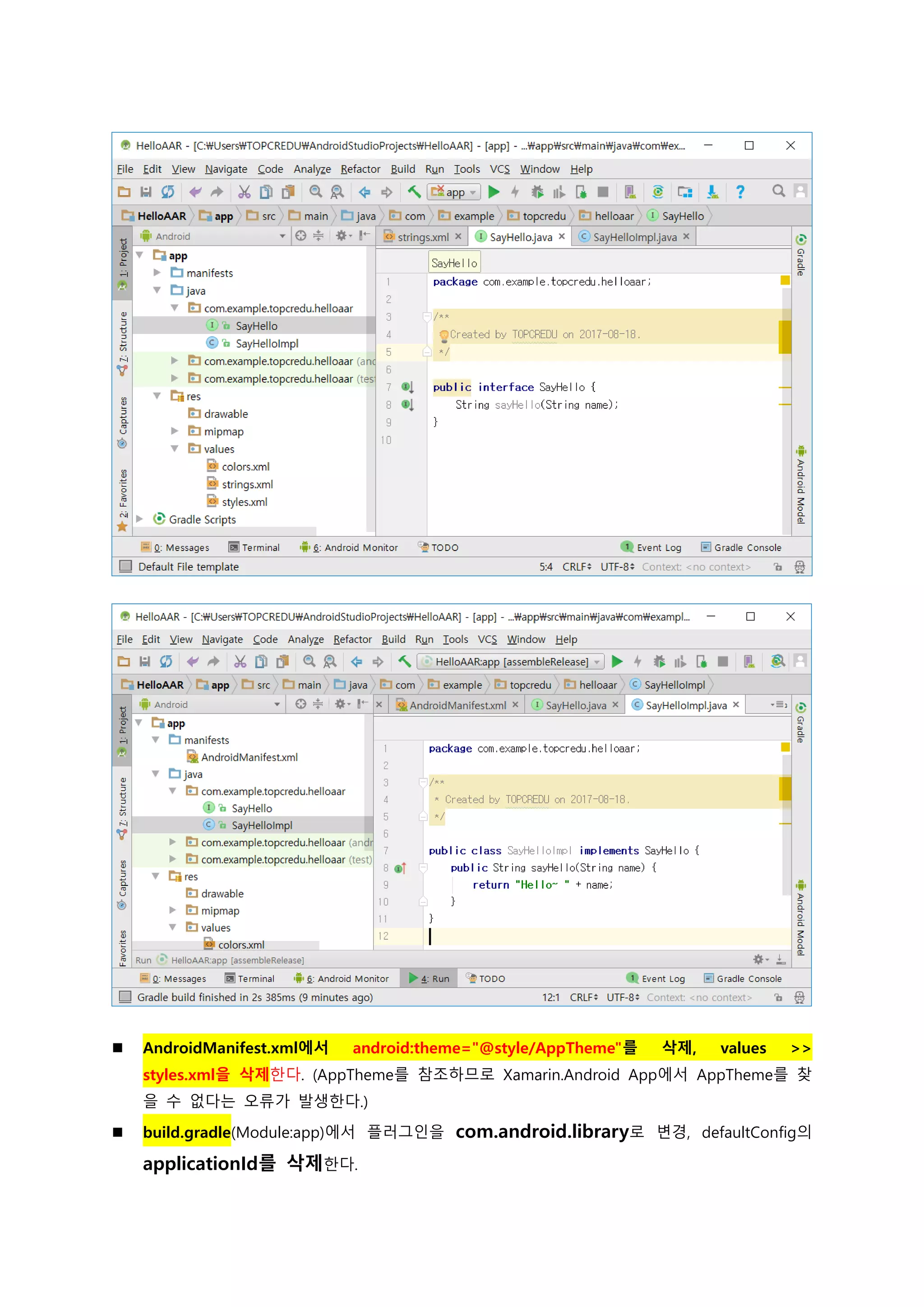Open Build menu in bottom window
Screen dimensions: 924x1307
point(393,639)
